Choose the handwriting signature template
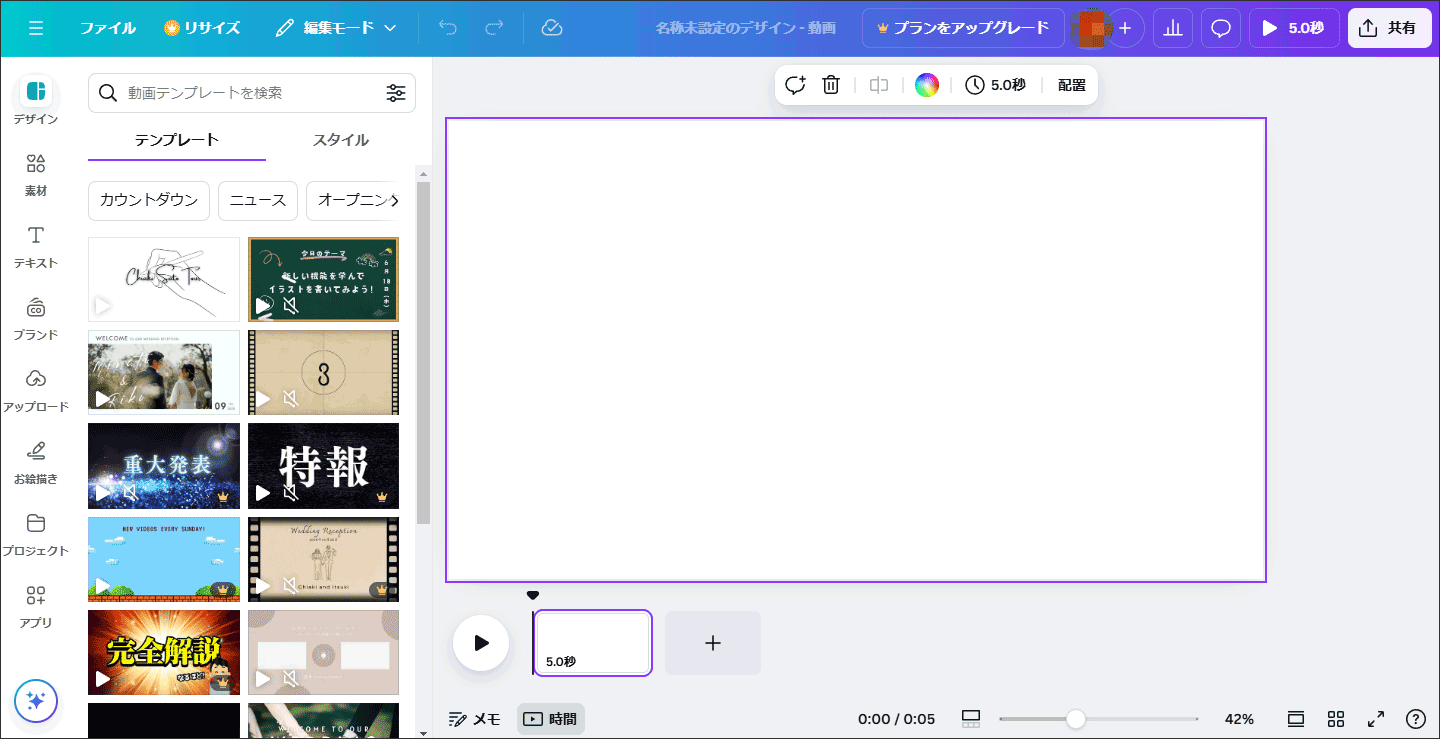The image size is (1440, 739). [x=164, y=279]
